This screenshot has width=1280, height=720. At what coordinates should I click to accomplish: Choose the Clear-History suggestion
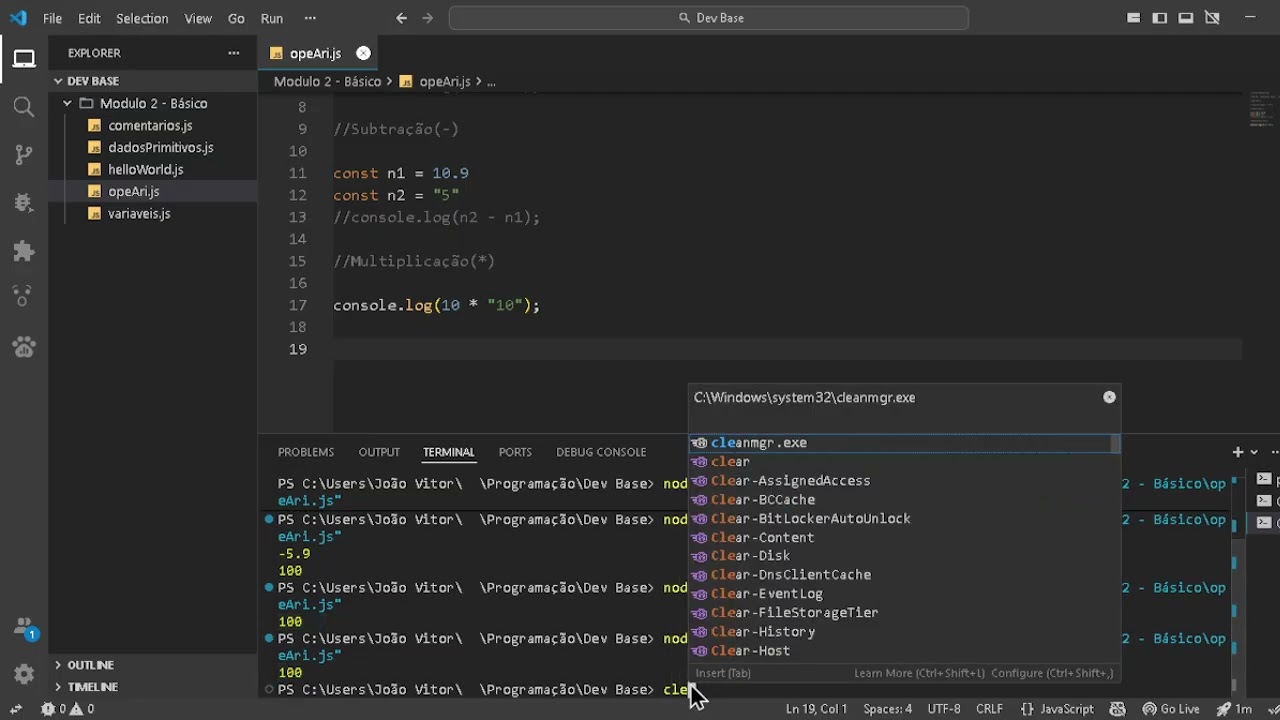(x=904, y=632)
